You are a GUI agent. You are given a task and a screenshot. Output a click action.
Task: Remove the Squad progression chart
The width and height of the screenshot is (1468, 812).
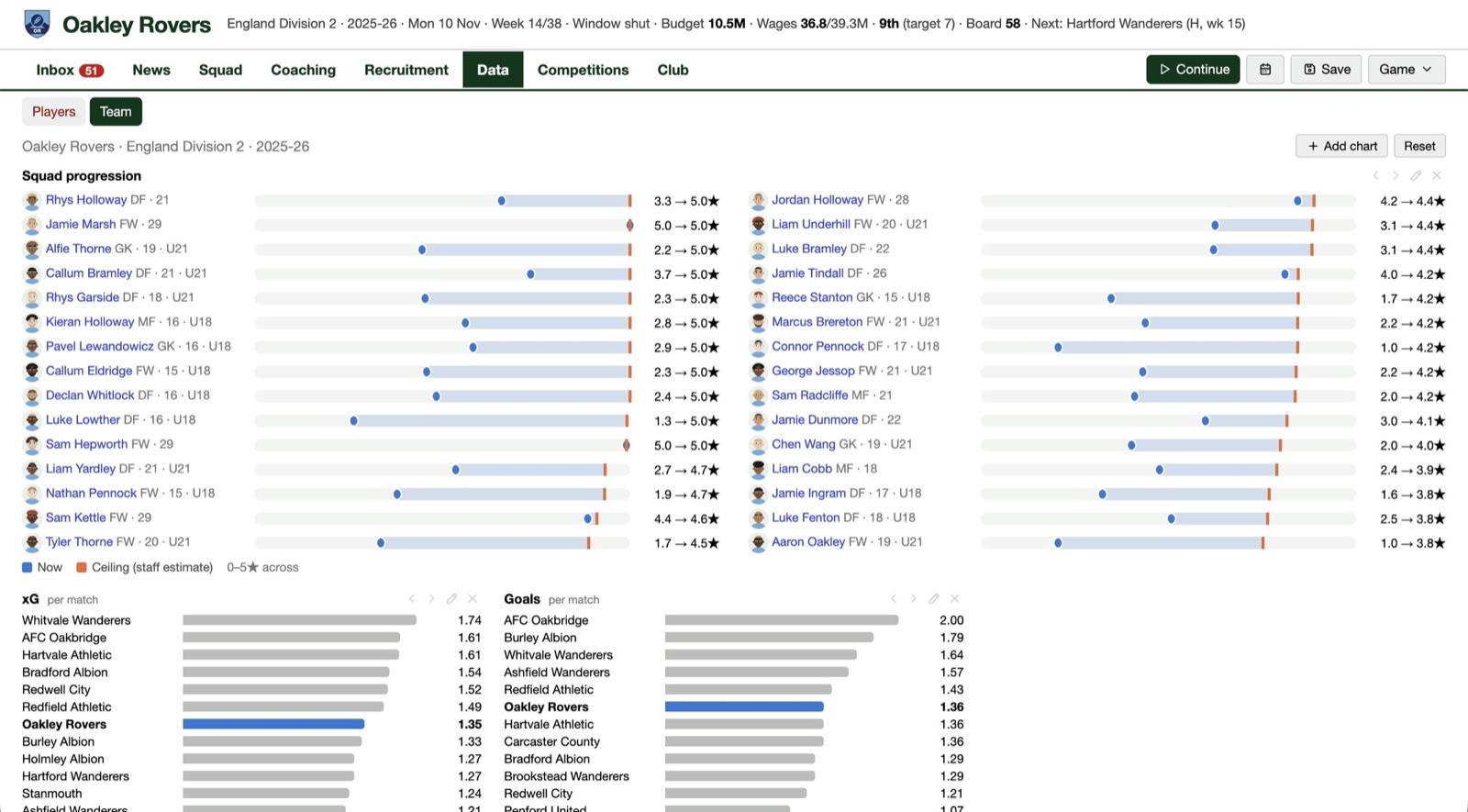pyautogui.click(x=1437, y=175)
